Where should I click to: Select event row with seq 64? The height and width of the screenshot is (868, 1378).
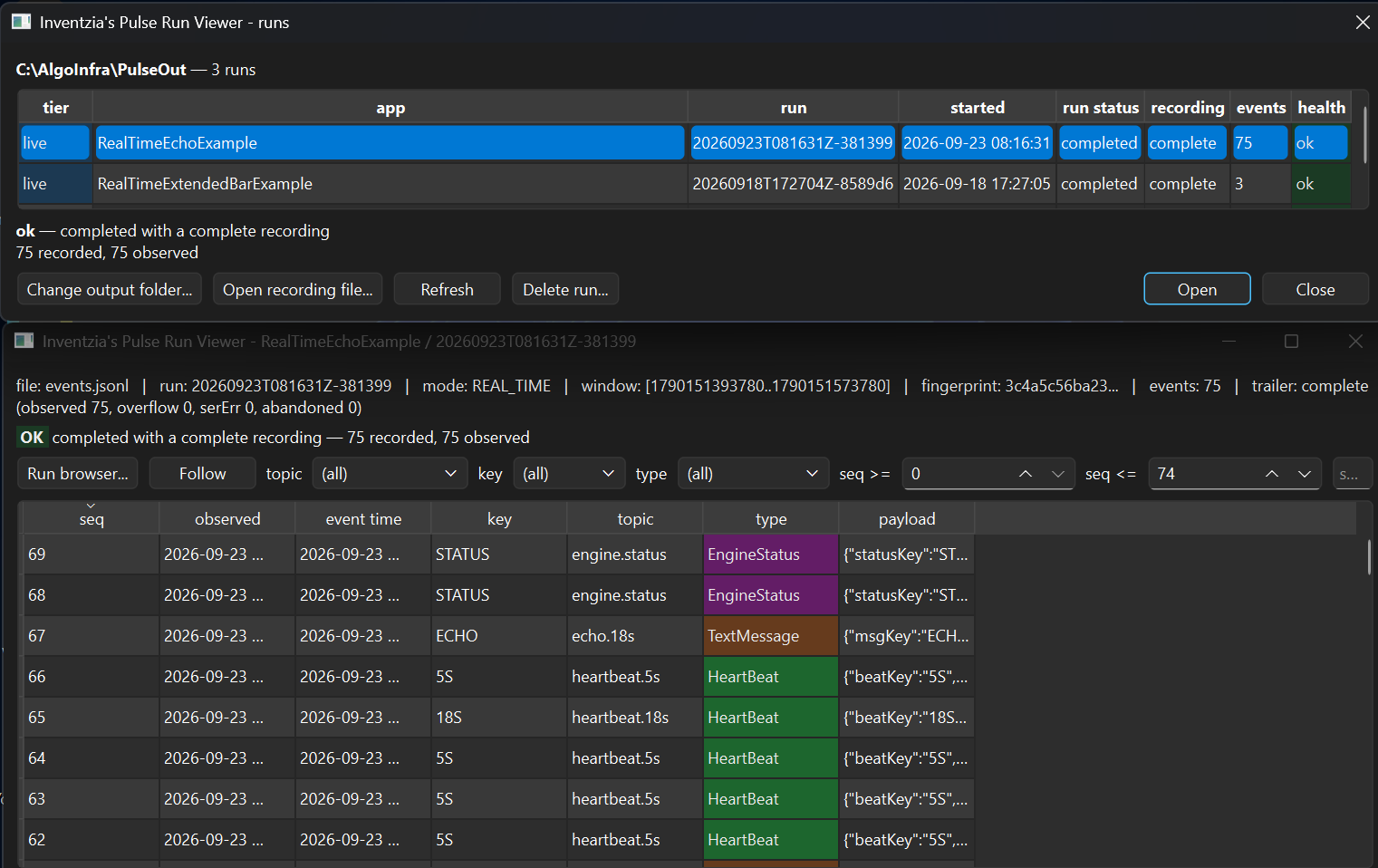[499, 757]
